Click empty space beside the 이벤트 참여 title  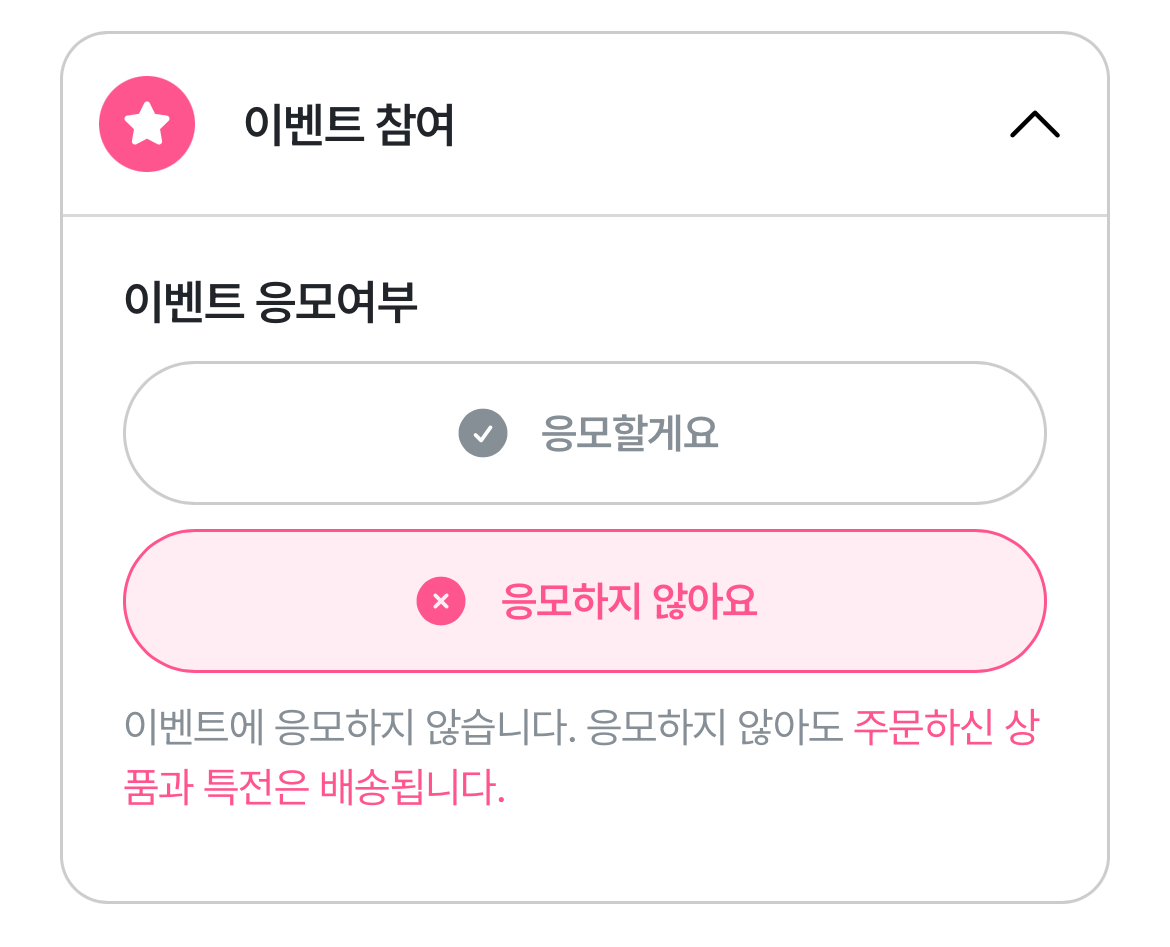[720, 125]
